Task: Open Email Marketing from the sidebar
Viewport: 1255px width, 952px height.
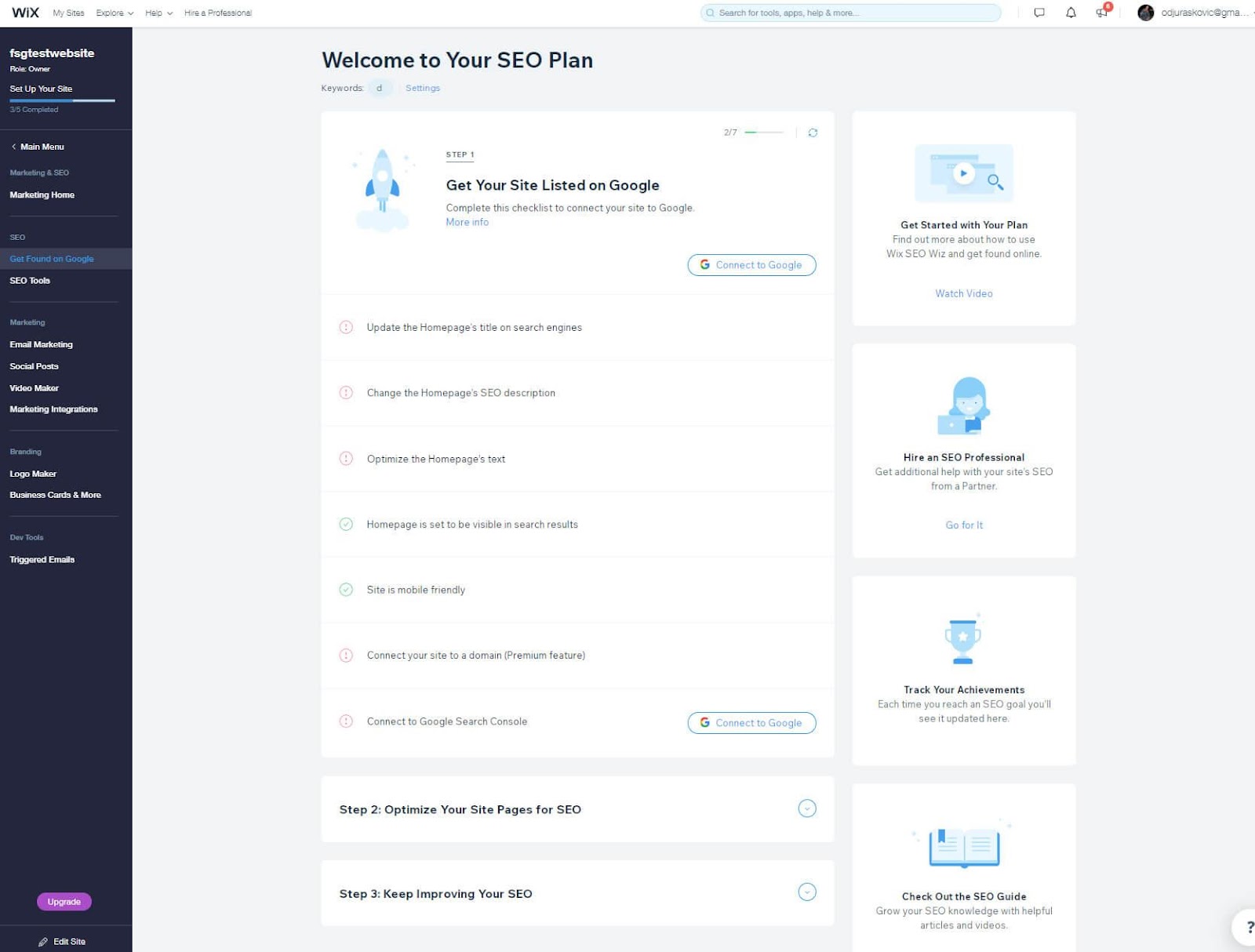Action: (41, 344)
